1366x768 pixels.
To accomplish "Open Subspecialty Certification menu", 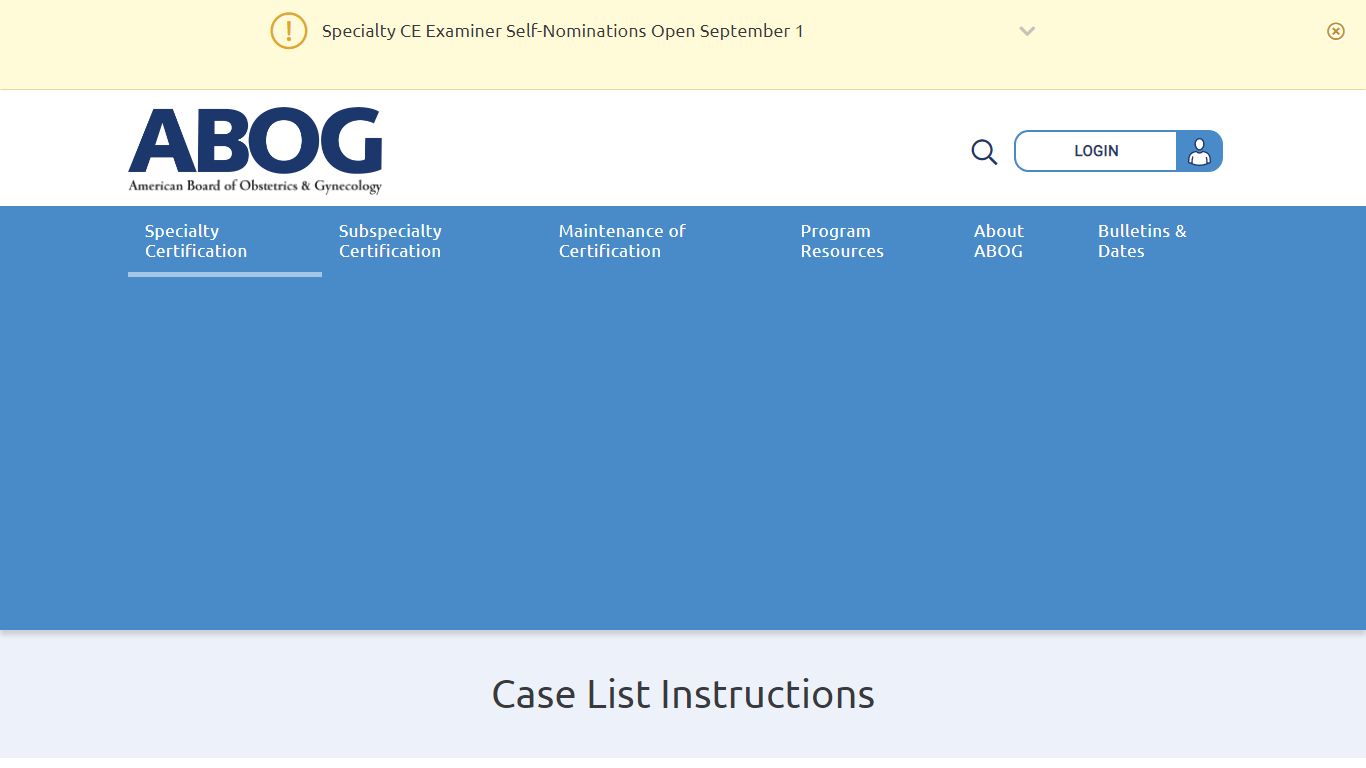I will (390, 241).
